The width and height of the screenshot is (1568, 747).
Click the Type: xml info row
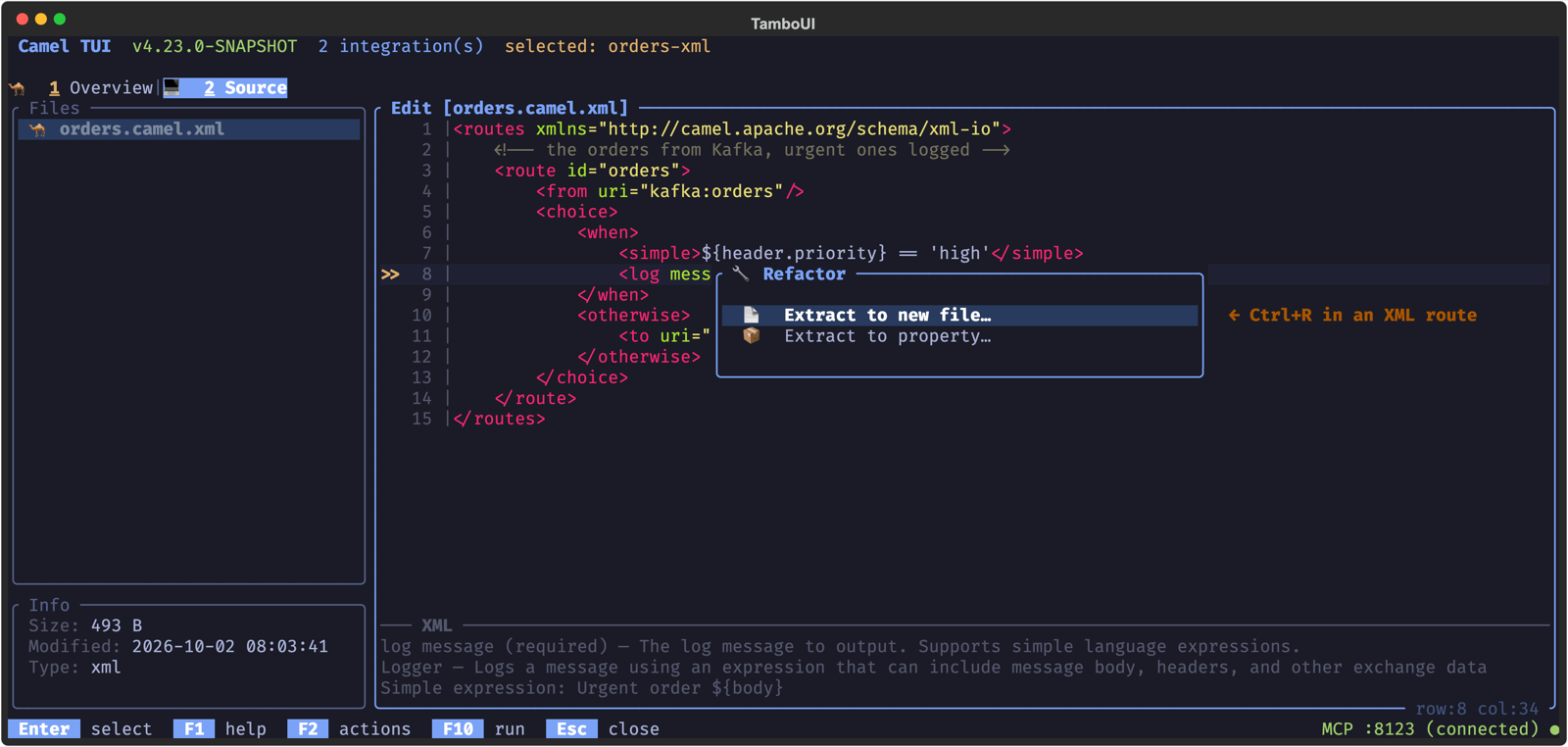[74, 668]
